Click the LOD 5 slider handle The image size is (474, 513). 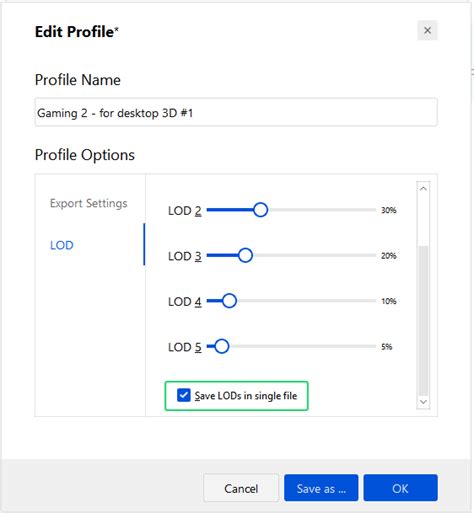click(x=222, y=346)
